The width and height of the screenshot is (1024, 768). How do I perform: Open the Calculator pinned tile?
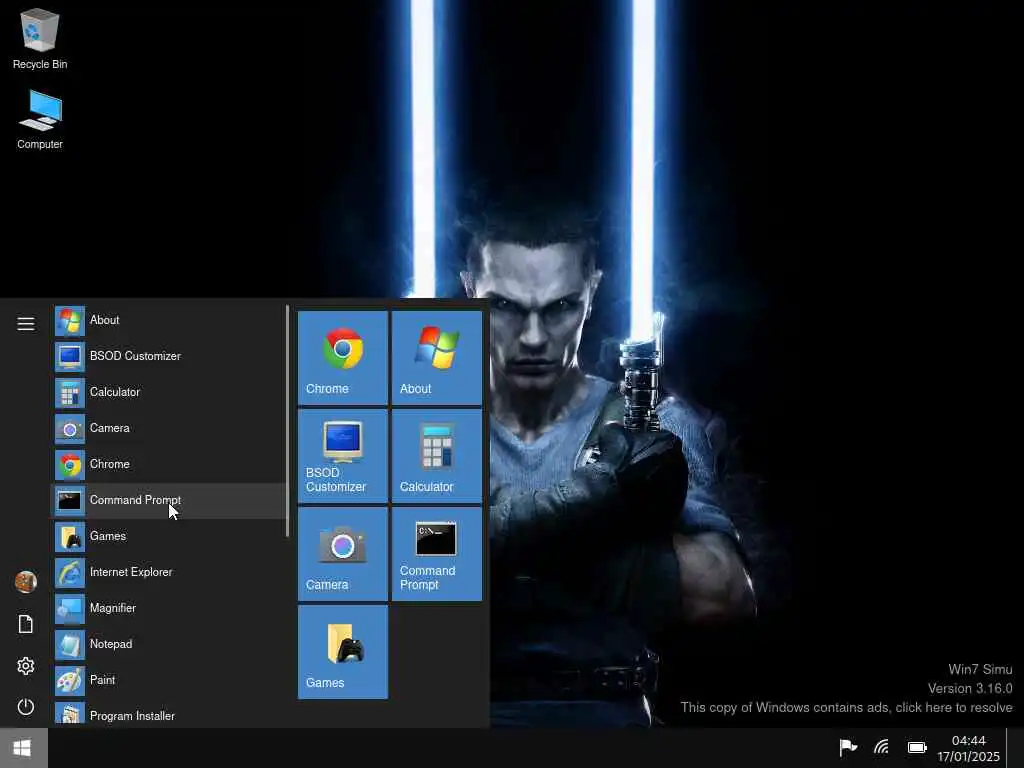point(437,456)
